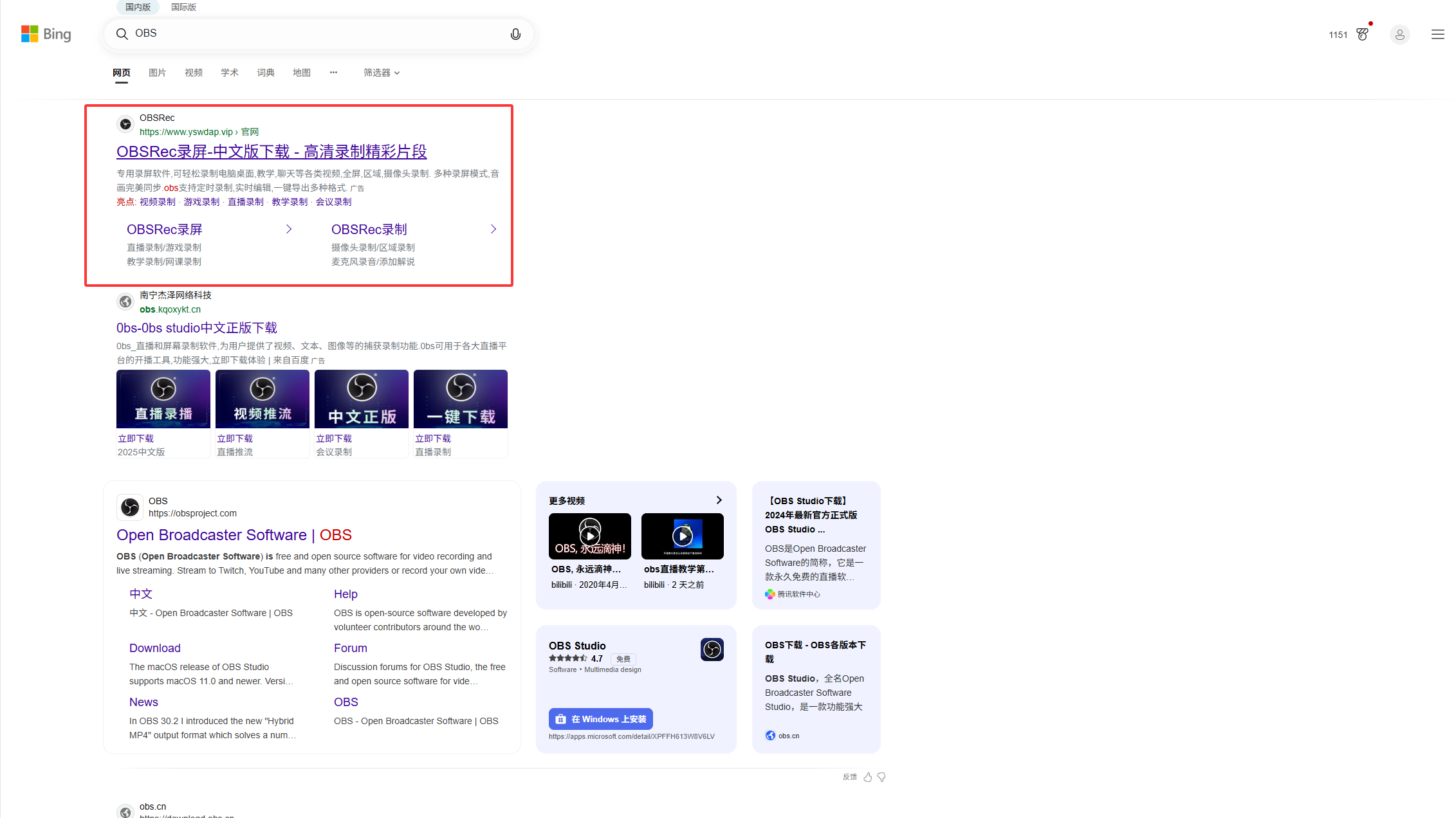The image size is (1456, 818).
Task: Click the search magnifier icon
Action: click(x=122, y=33)
